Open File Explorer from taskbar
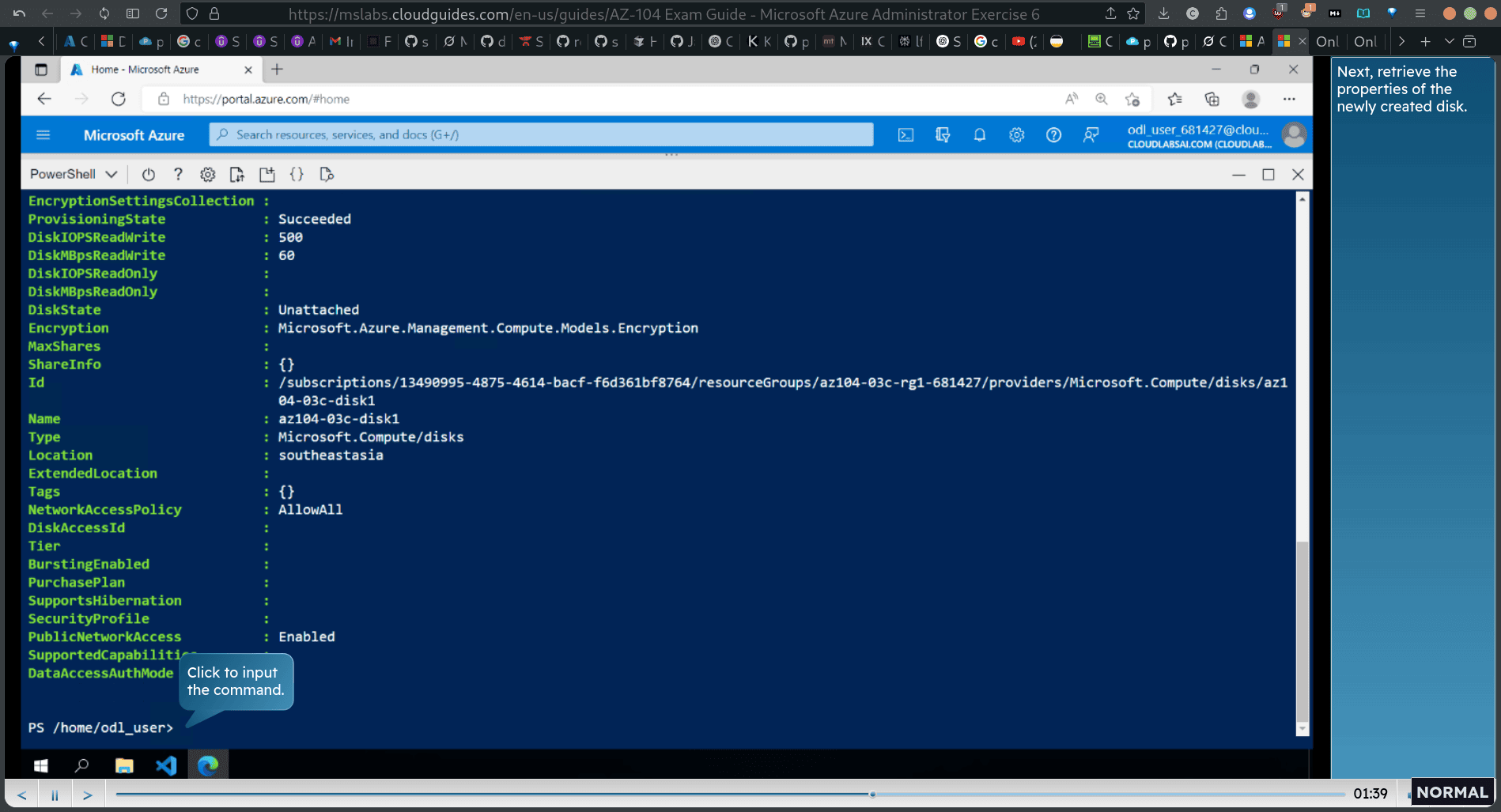 click(124, 765)
